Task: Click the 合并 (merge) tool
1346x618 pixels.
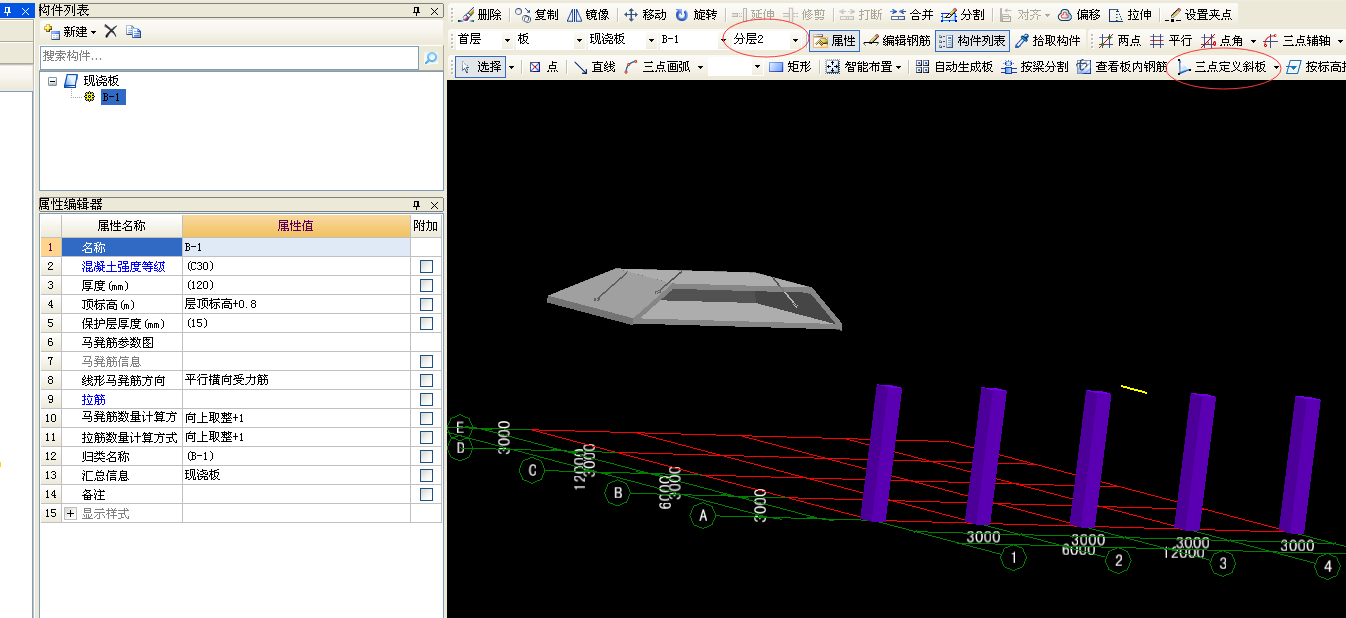Action: (x=911, y=15)
